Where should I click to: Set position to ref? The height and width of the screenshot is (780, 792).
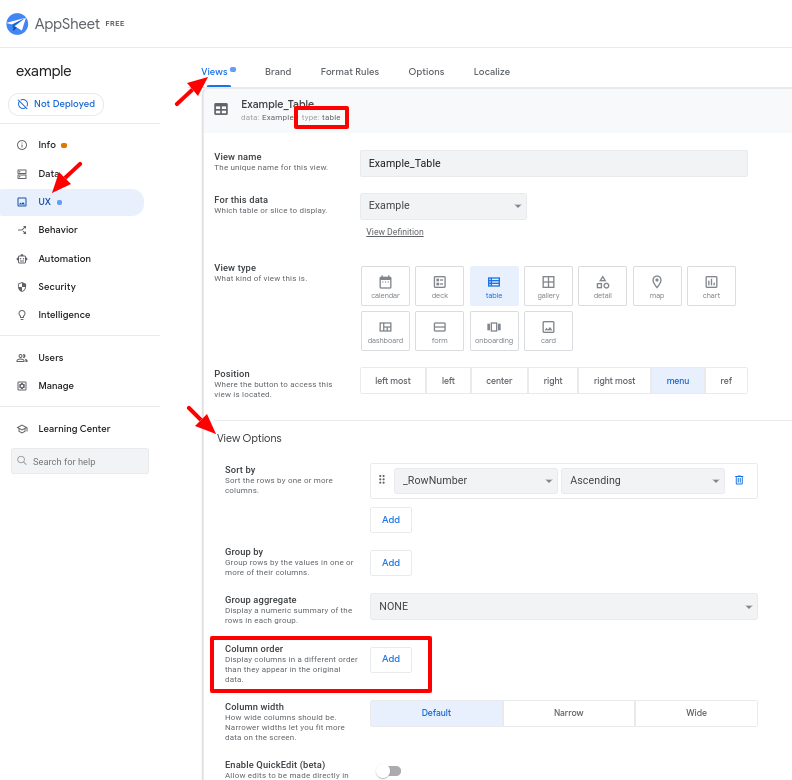coord(726,380)
